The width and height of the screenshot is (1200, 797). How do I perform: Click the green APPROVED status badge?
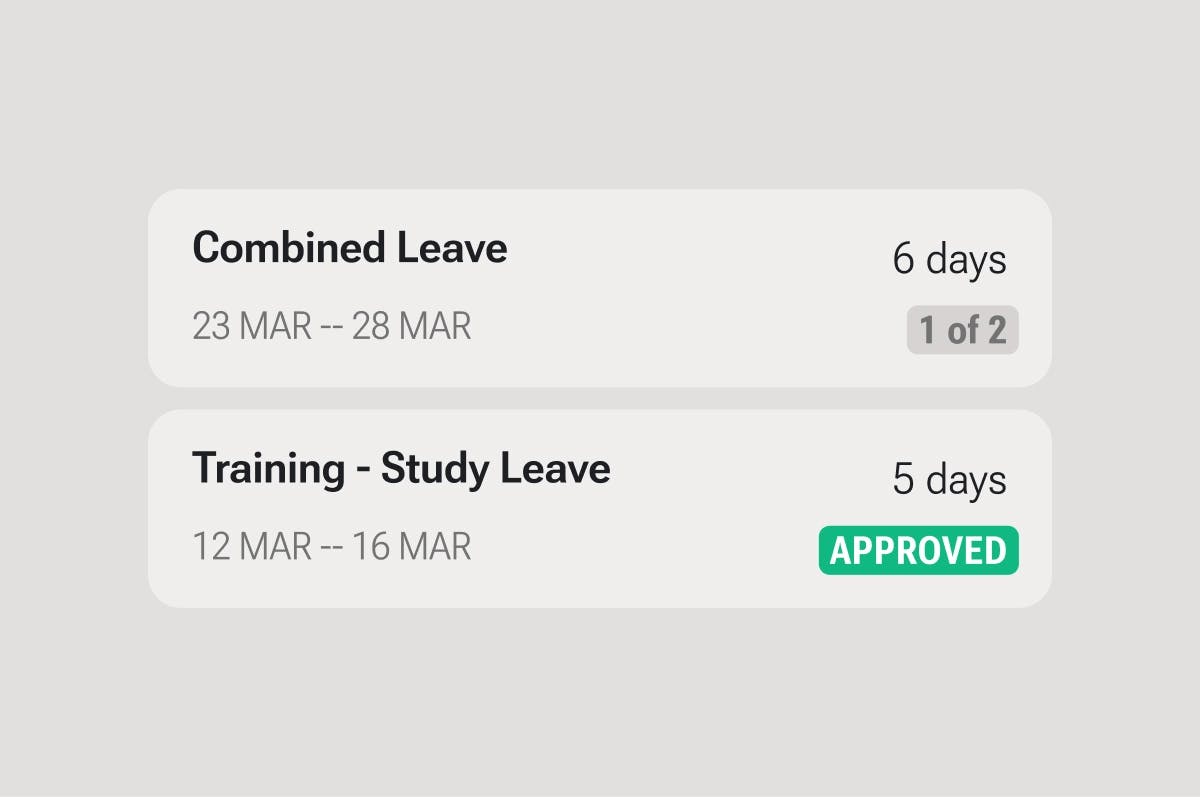(918, 551)
